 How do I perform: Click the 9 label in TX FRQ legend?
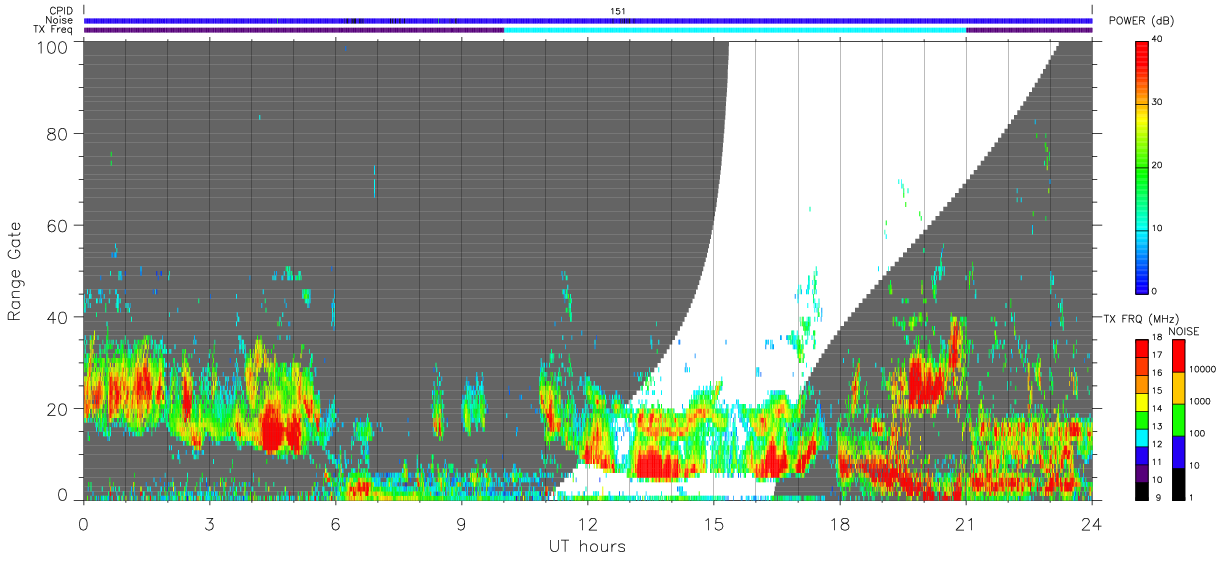coord(1158,497)
